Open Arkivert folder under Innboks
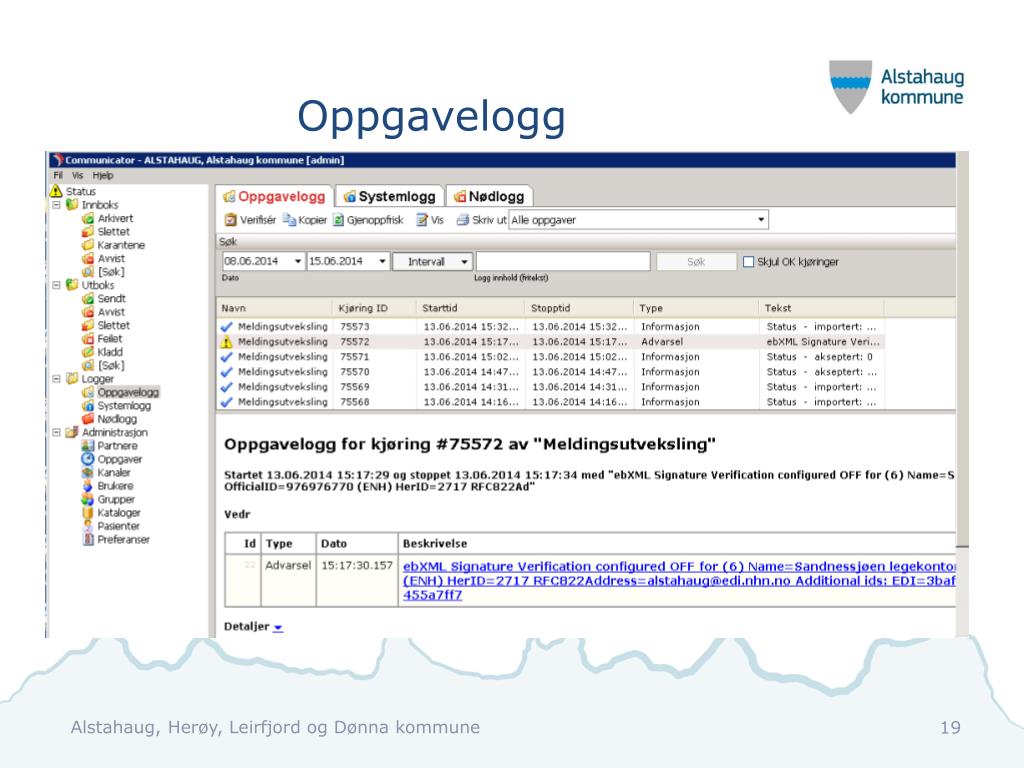 (x=107, y=218)
